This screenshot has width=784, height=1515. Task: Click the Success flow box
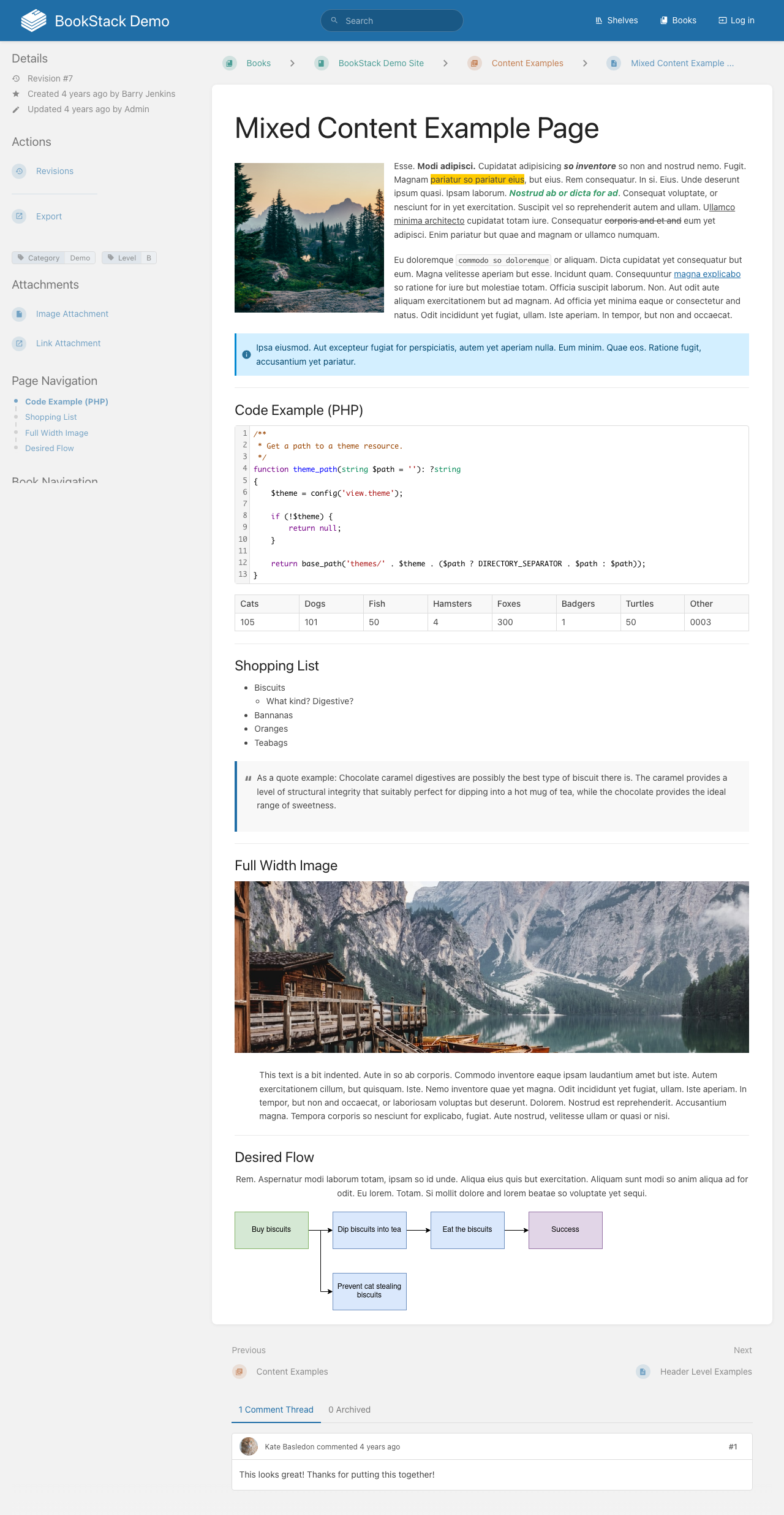pyautogui.click(x=565, y=1229)
